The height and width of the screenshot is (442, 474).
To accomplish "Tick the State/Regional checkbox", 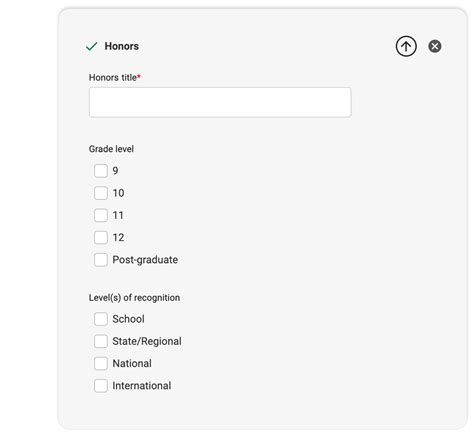I will click(x=101, y=341).
